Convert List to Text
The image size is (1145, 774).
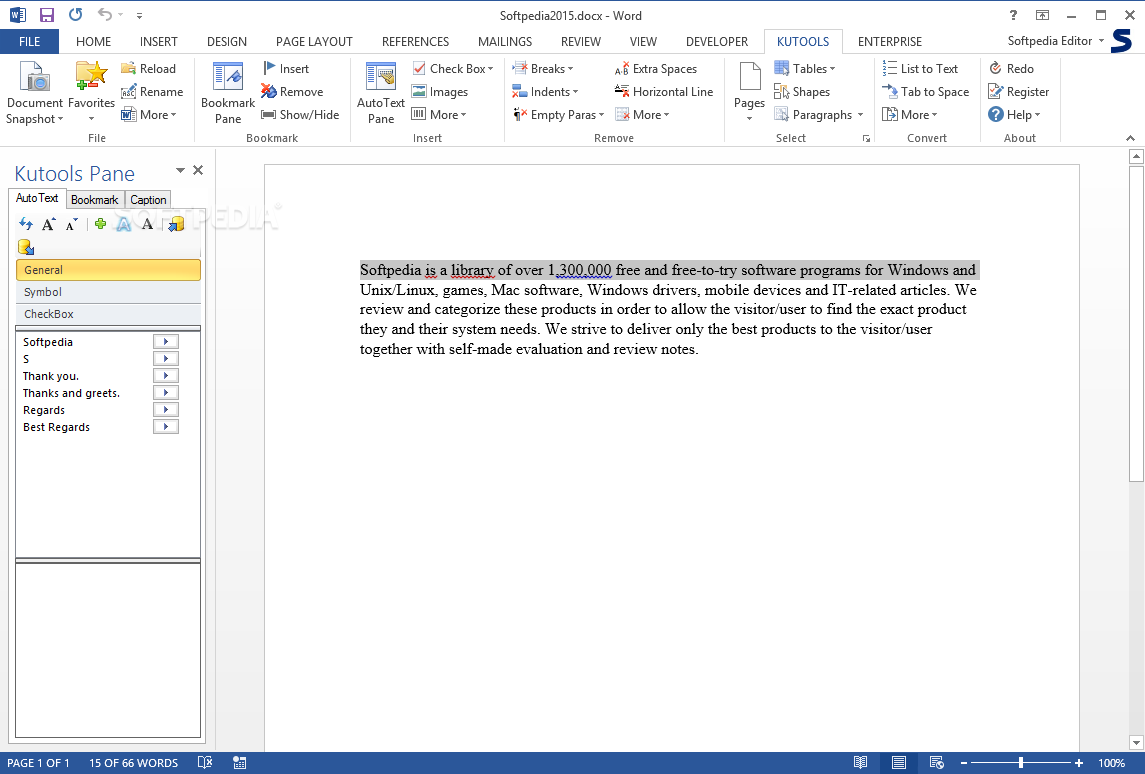point(920,69)
